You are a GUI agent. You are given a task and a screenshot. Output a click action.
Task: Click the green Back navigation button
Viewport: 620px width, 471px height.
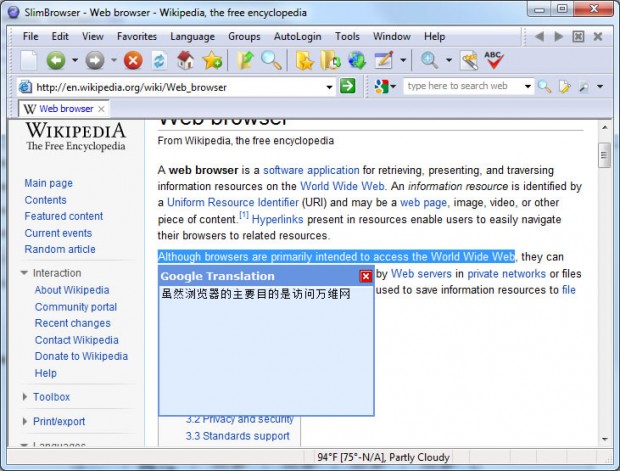pyautogui.click(x=55, y=61)
